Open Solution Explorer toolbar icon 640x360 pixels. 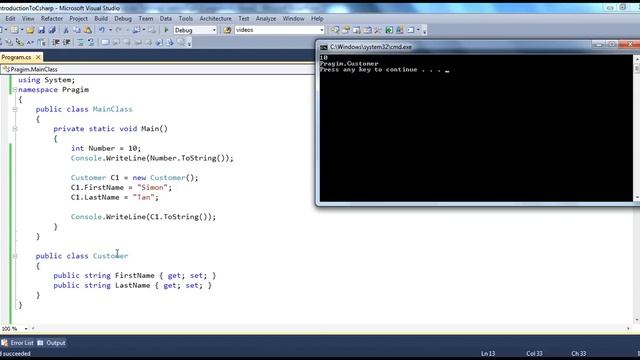tap(335, 30)
